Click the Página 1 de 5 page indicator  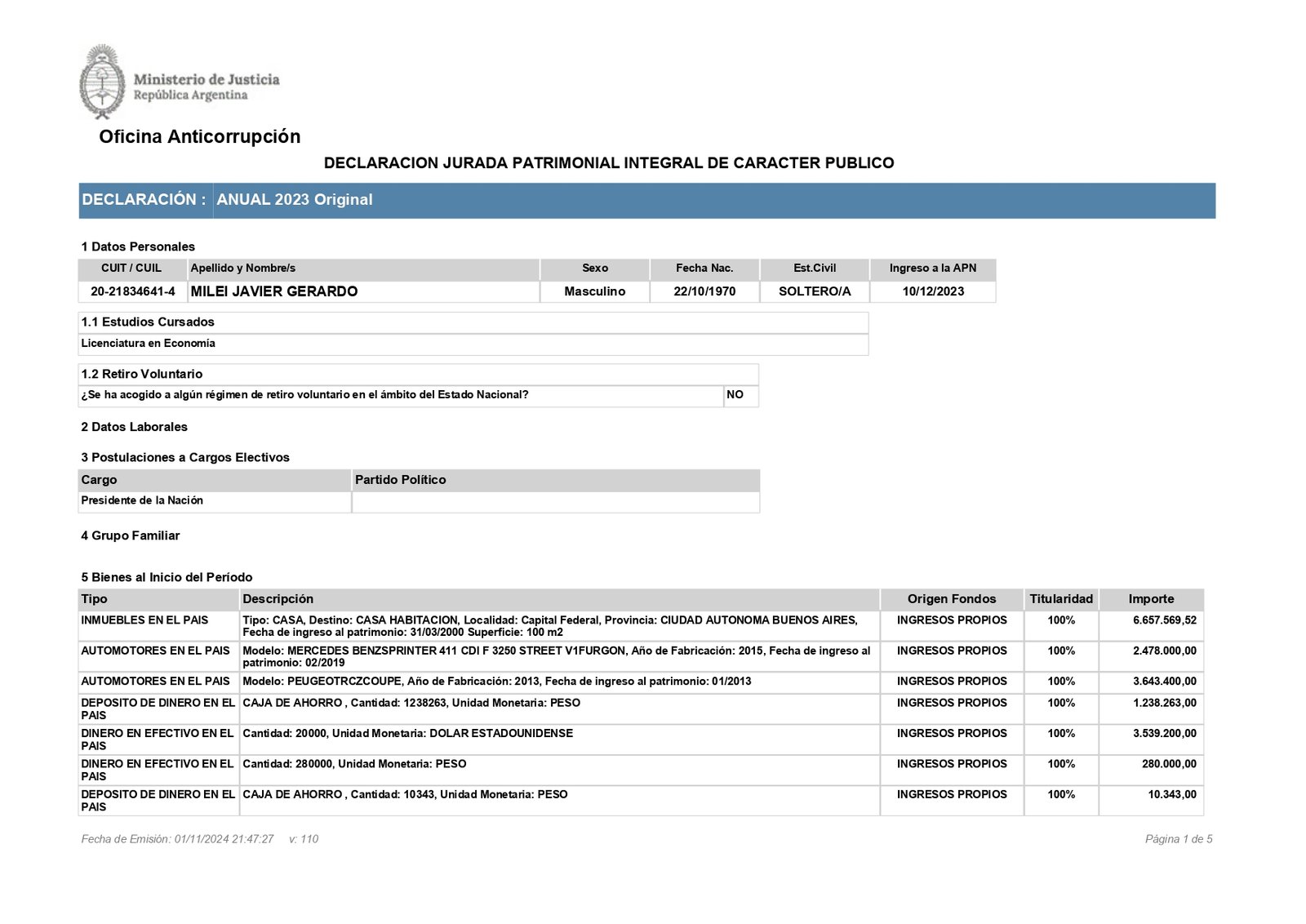(1178, 839)
